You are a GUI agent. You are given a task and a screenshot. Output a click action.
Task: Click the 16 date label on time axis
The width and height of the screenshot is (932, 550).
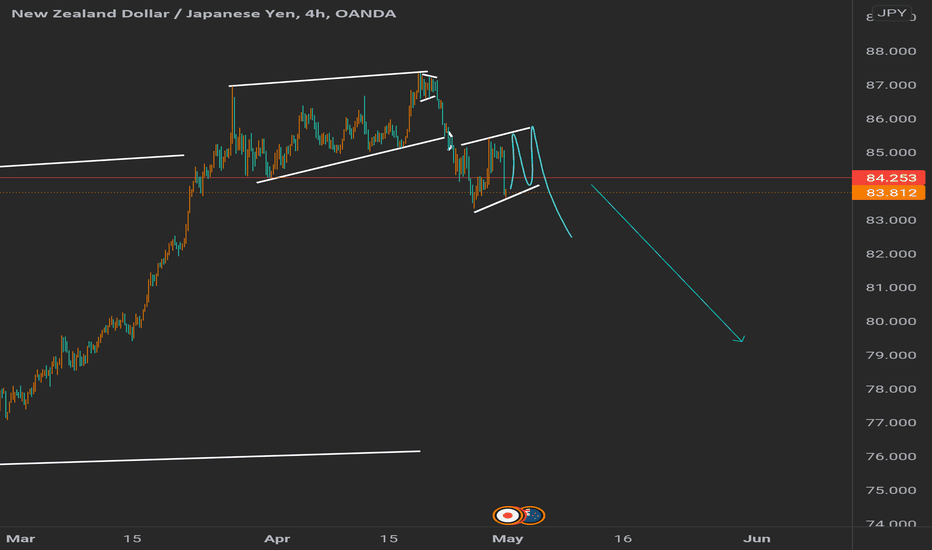pyautogui.click(x=622, y=539)
